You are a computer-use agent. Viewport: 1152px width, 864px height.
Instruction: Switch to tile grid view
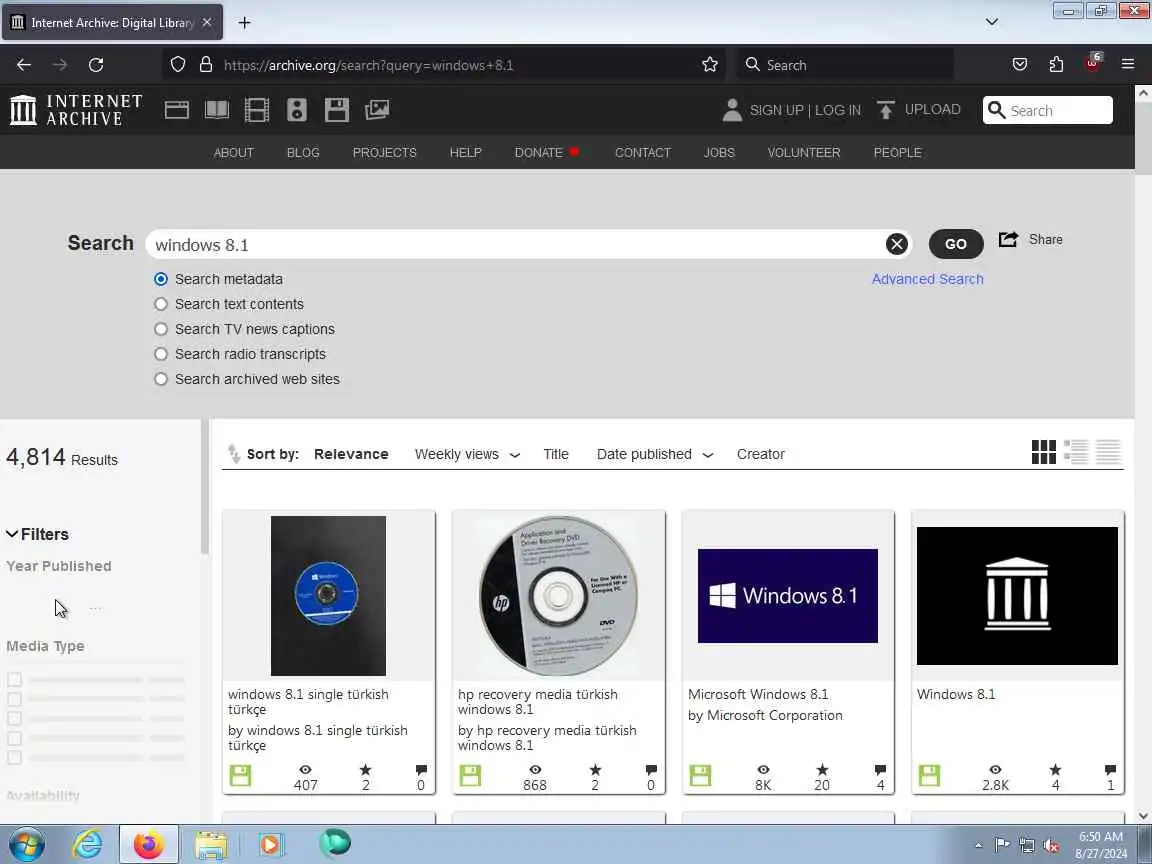point(1043,452)
